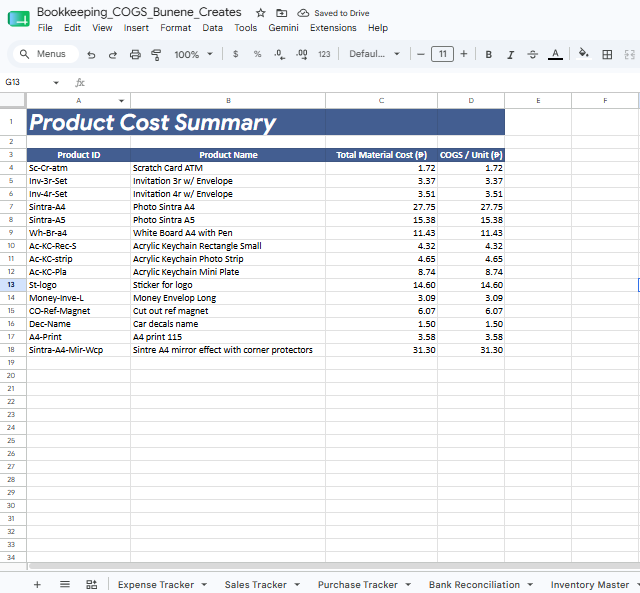This screenshot has height=593, width=640.
Task: Click the Convert to table icon at bottom
Action: [91, 584]
